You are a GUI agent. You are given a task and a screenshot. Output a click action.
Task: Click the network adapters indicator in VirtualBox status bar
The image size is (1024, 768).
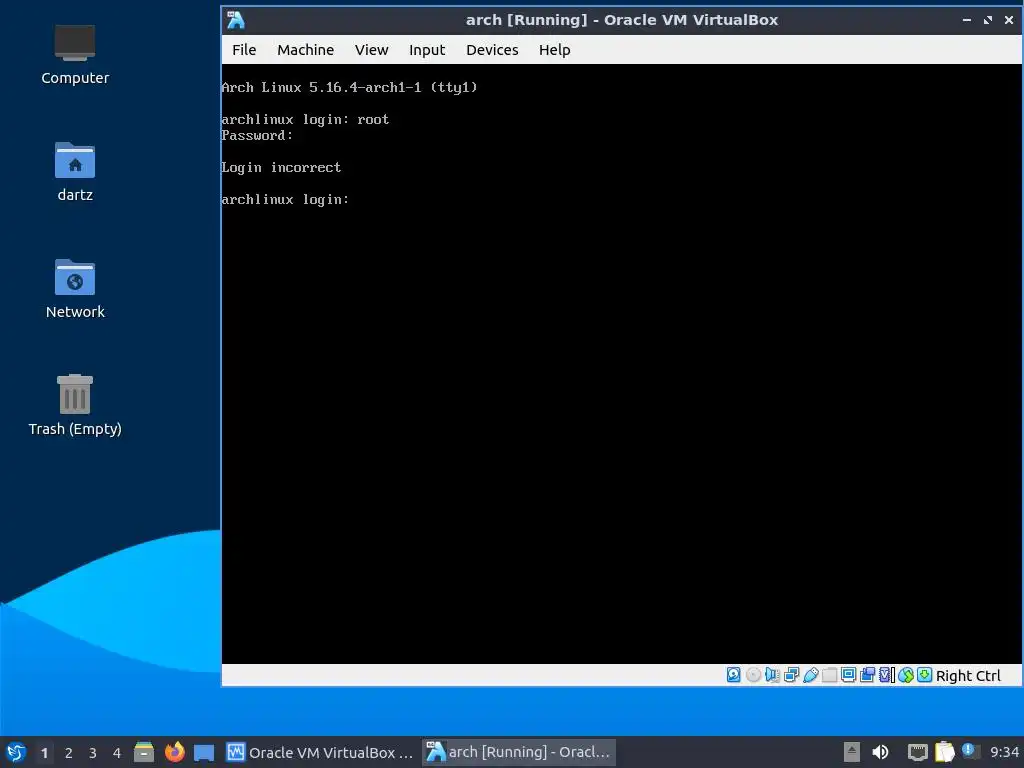coord(792,675)
